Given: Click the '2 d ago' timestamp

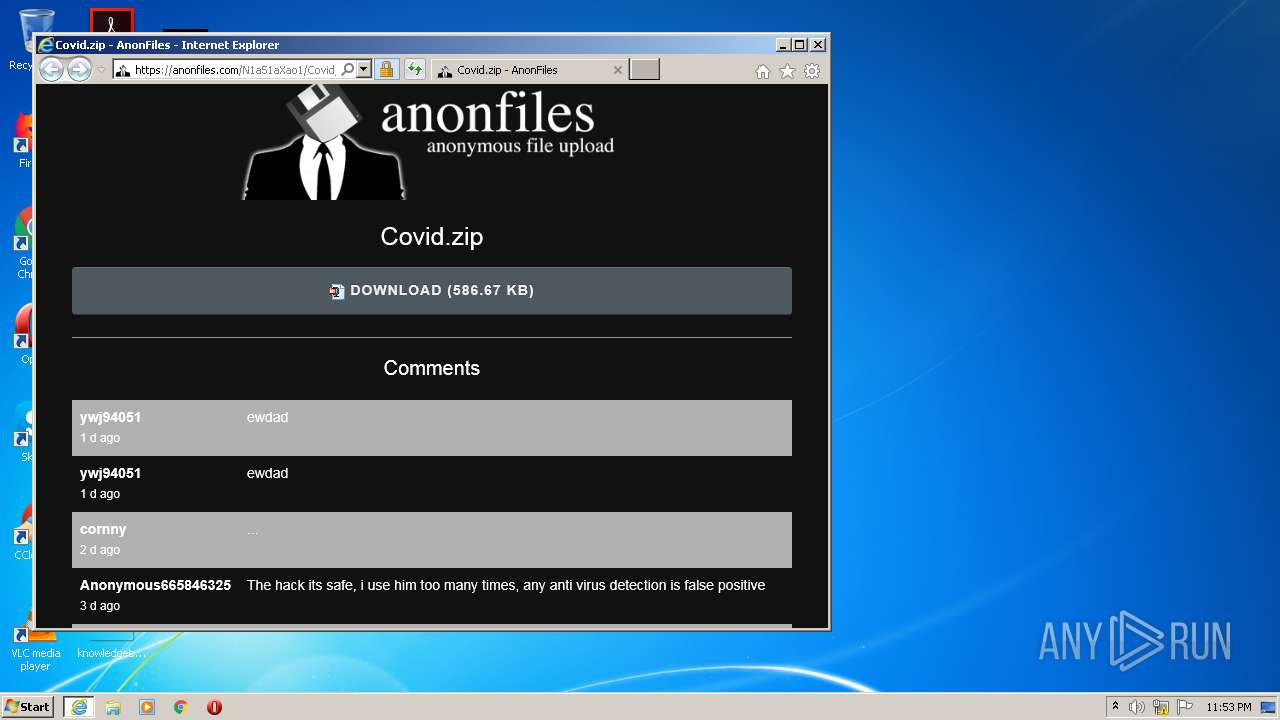Looking at the screenshot, I should 100,550.
